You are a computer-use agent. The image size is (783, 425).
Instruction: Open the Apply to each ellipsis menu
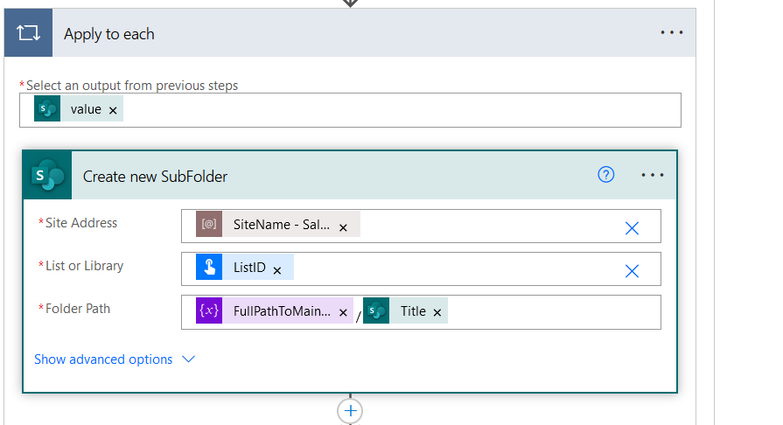point(671,32)
